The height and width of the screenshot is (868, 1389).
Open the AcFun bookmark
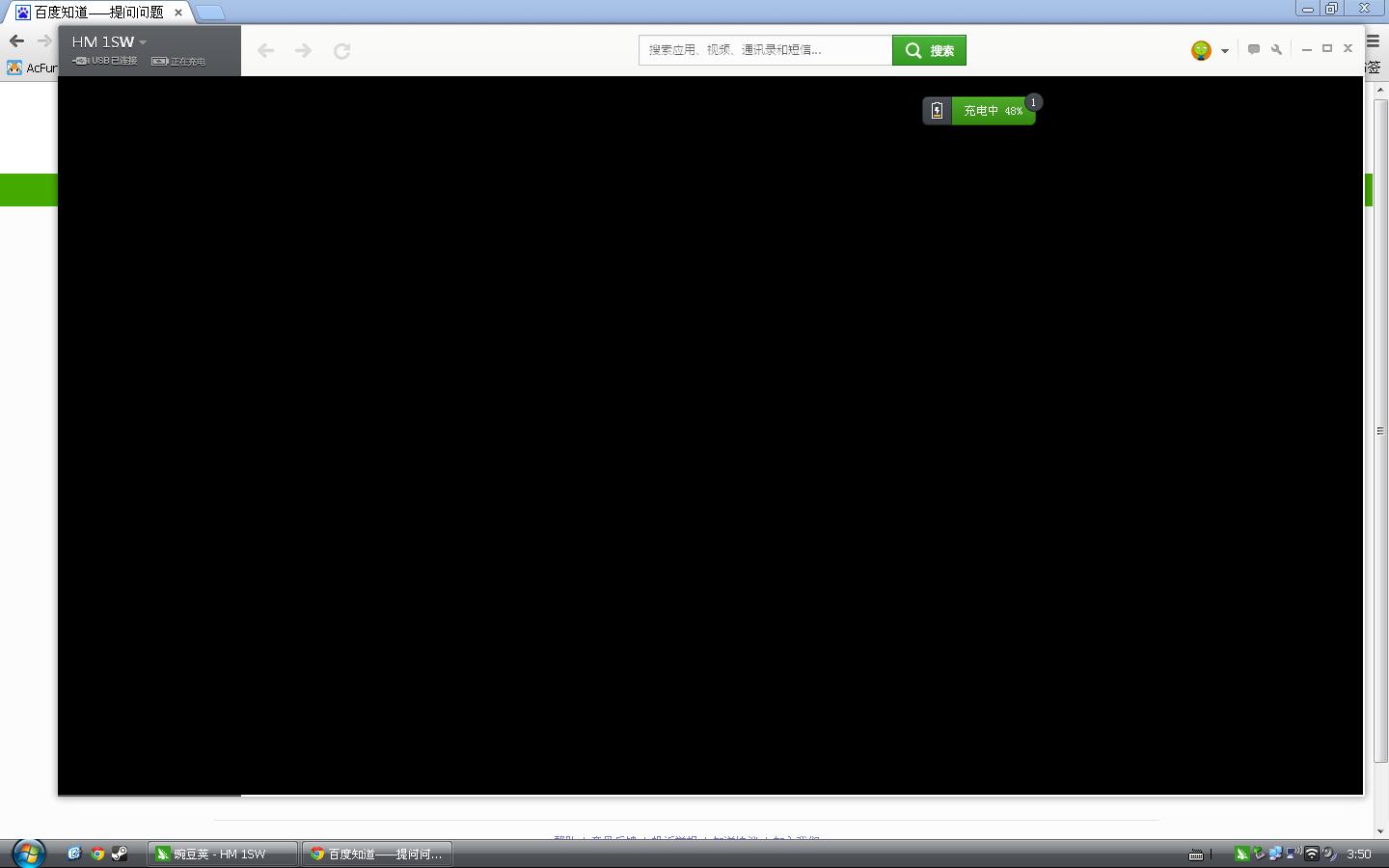click(x=32, y=68)
